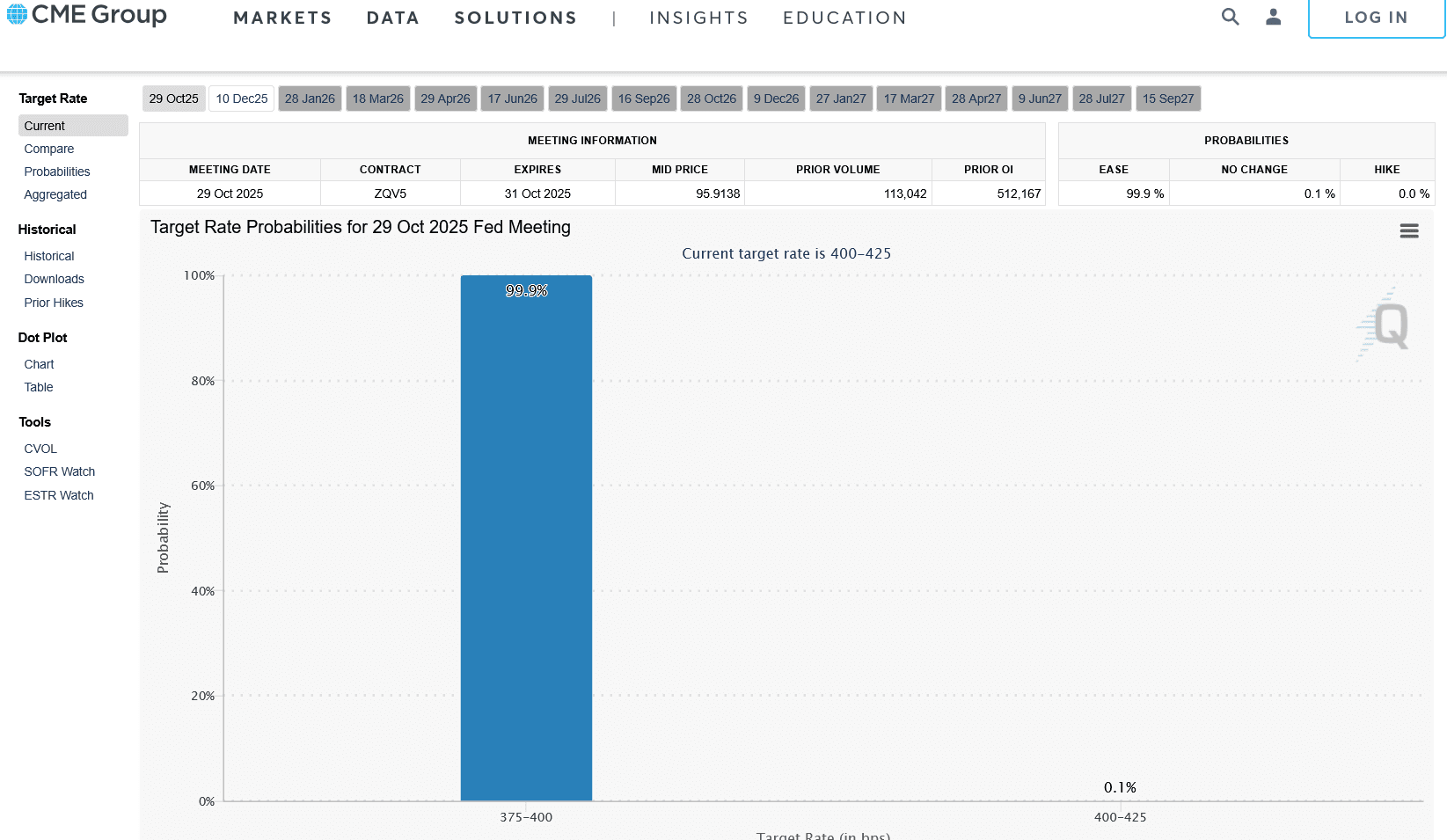Screen dimensions: 1447x840
Task: Switch to the 28 Jan26 meeting tab
Action: click(310, 99)
